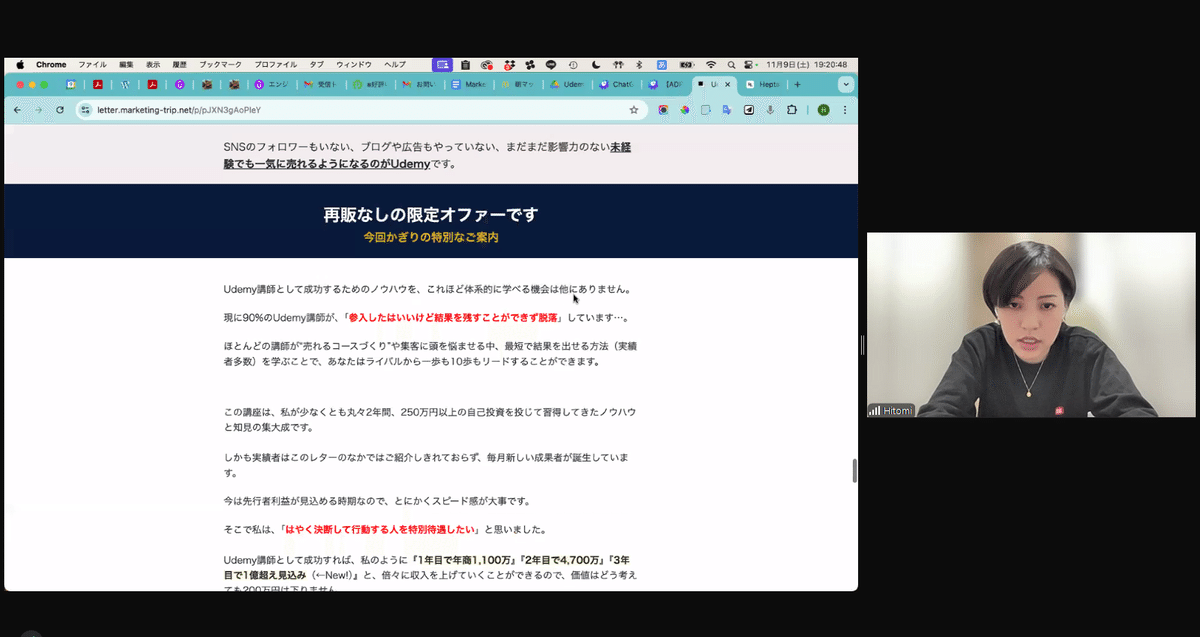
Task: Open the ファイル menu
Action: pyautogui.click(x=92, y=64)
